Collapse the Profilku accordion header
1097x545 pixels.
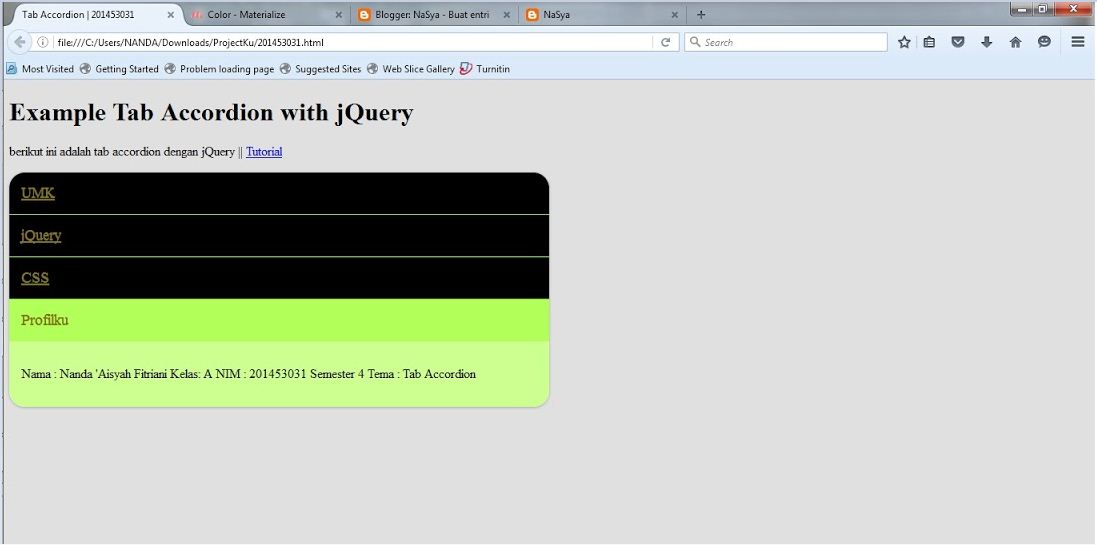279,320
